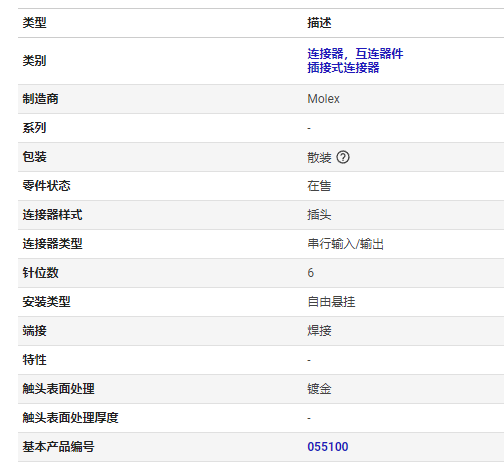The width and height of the screenshot is (504, 468).
Task: Select the 包装 row label
Action: 34,157
